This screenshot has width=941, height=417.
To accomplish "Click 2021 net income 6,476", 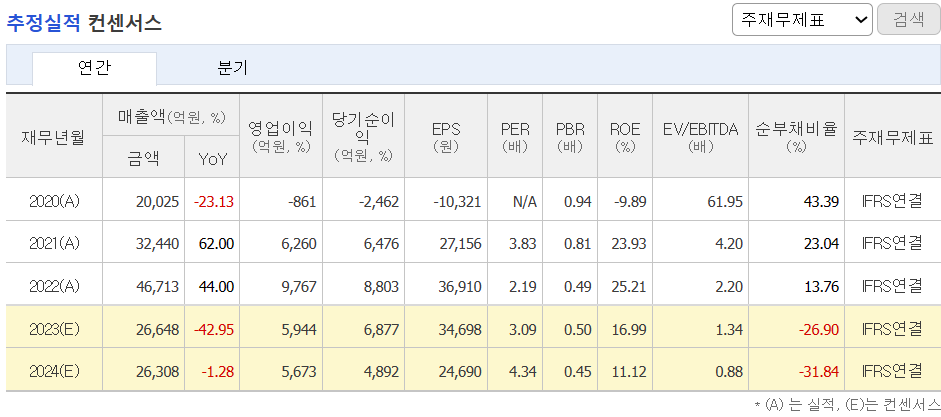I will coord(380,244).
